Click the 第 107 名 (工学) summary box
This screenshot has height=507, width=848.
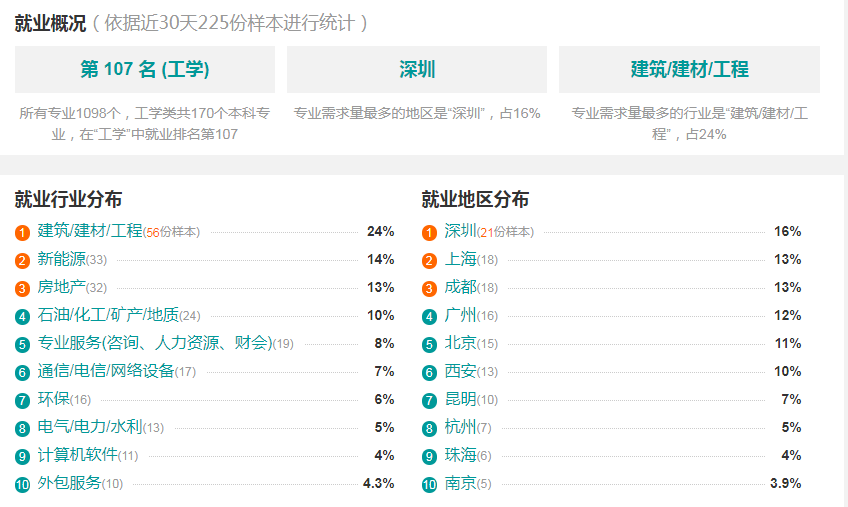point(145,69)
